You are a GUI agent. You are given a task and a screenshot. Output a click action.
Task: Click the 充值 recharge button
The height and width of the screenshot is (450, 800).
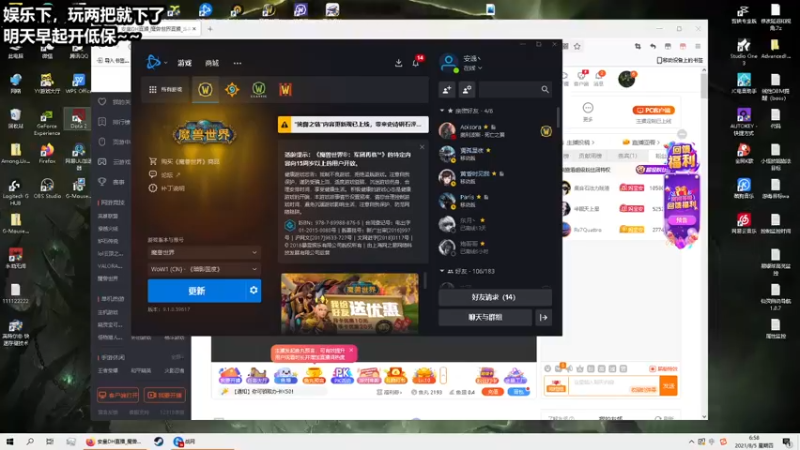[492, 392]
